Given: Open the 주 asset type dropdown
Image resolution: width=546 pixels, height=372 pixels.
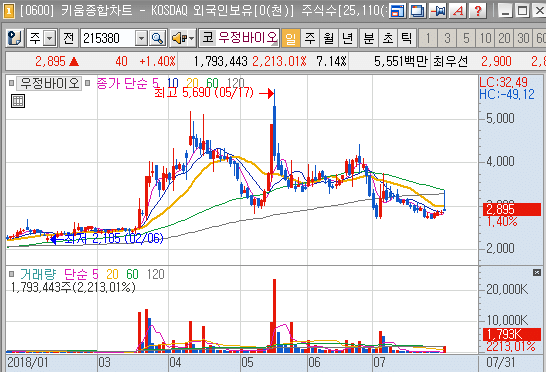Looking at the screenshot, I should point(50,38).
